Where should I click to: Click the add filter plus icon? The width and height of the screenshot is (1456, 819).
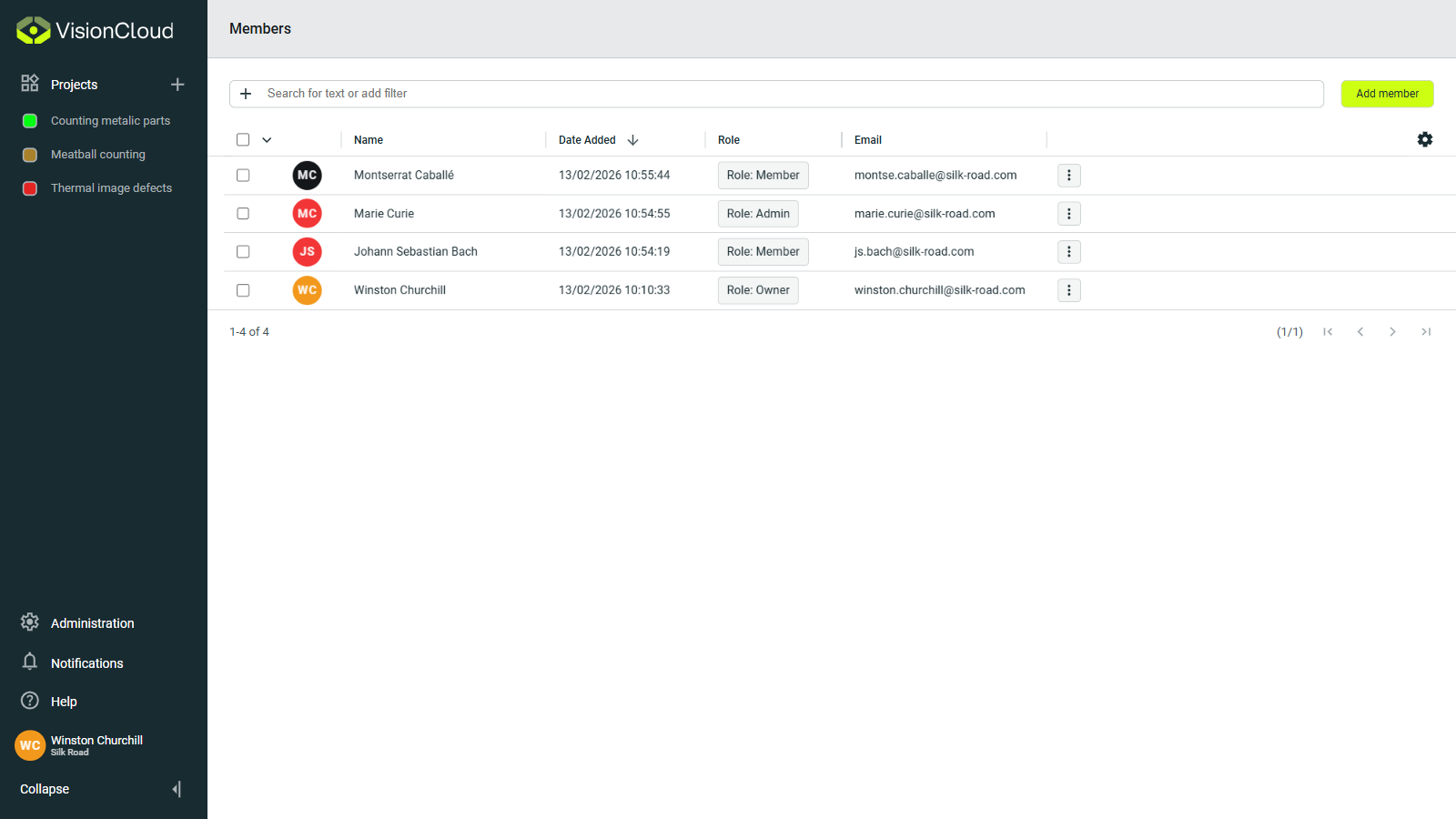coord(246,93)
